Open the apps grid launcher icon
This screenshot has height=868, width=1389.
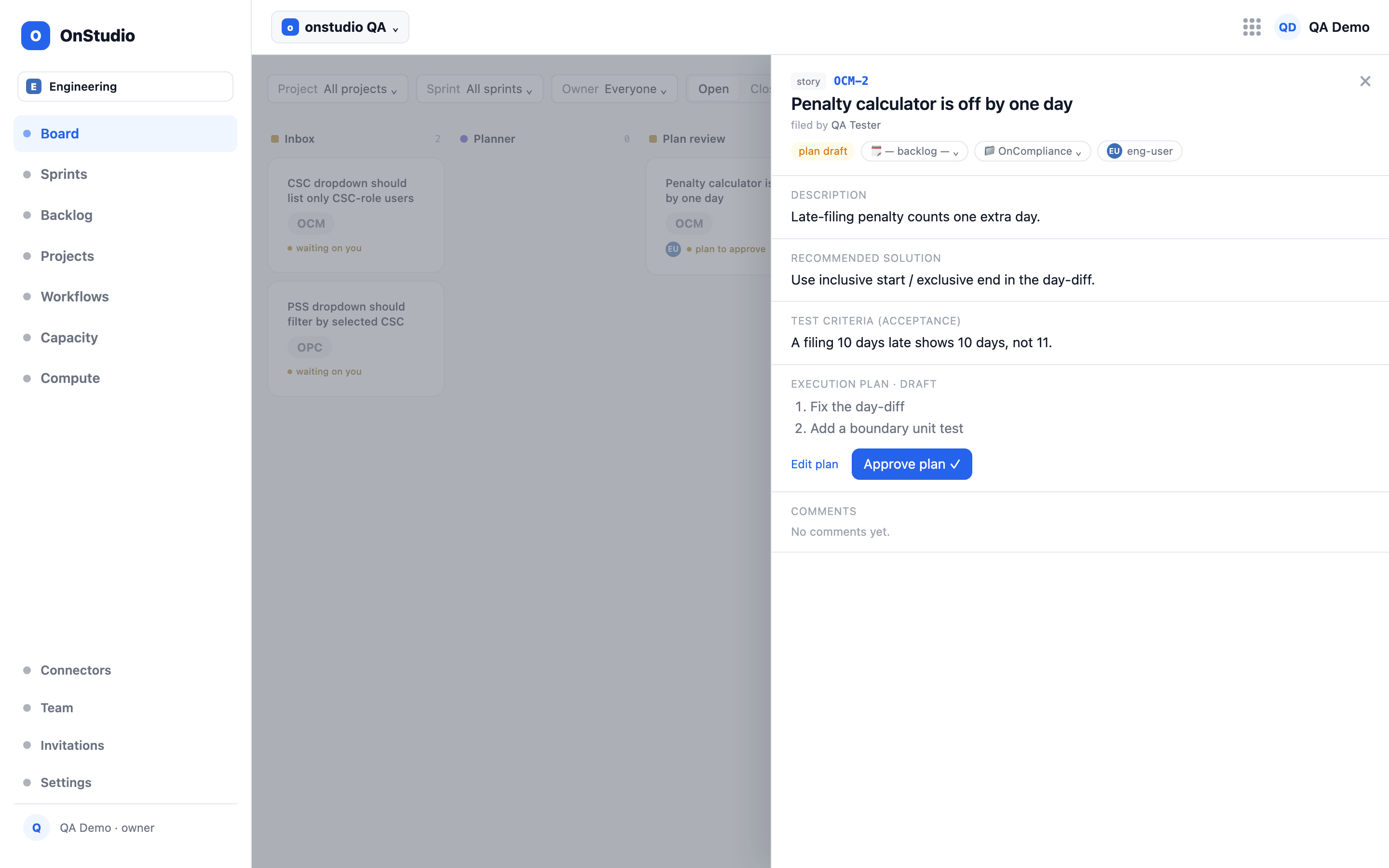[x=1251, y=27]
